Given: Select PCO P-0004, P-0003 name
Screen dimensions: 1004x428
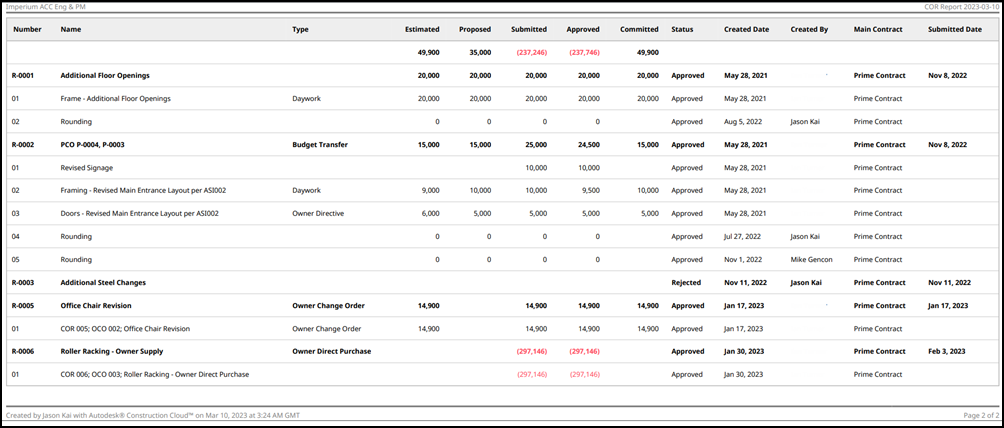Looking at the screenshot, I should pos(92,145).
